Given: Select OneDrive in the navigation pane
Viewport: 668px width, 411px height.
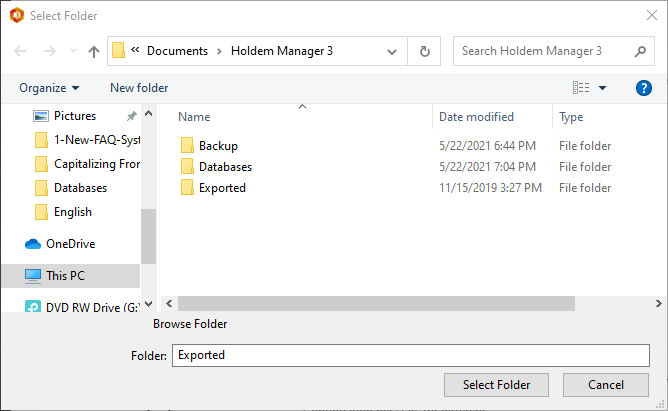Looking at the screenshot, I should (70, 243).
